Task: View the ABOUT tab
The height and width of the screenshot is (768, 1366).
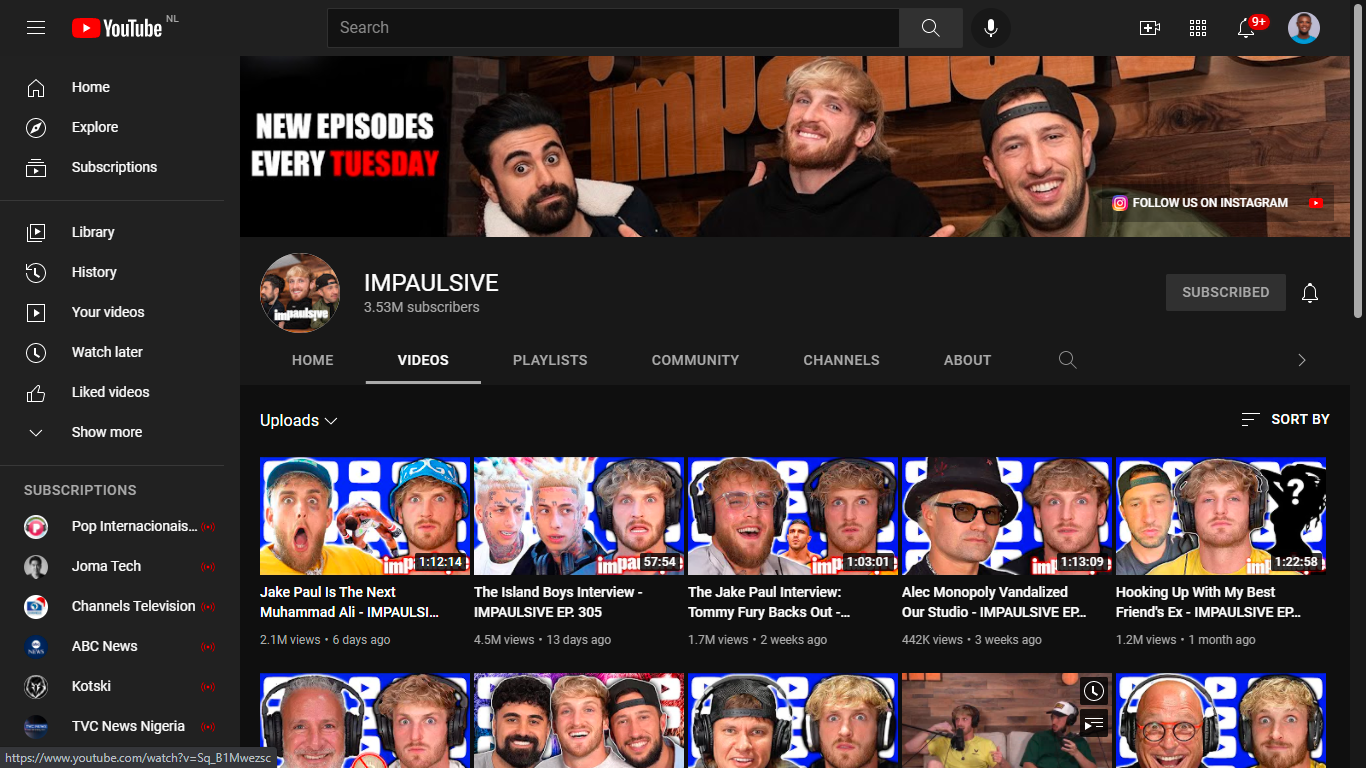Action: click(x=968, y=360)
